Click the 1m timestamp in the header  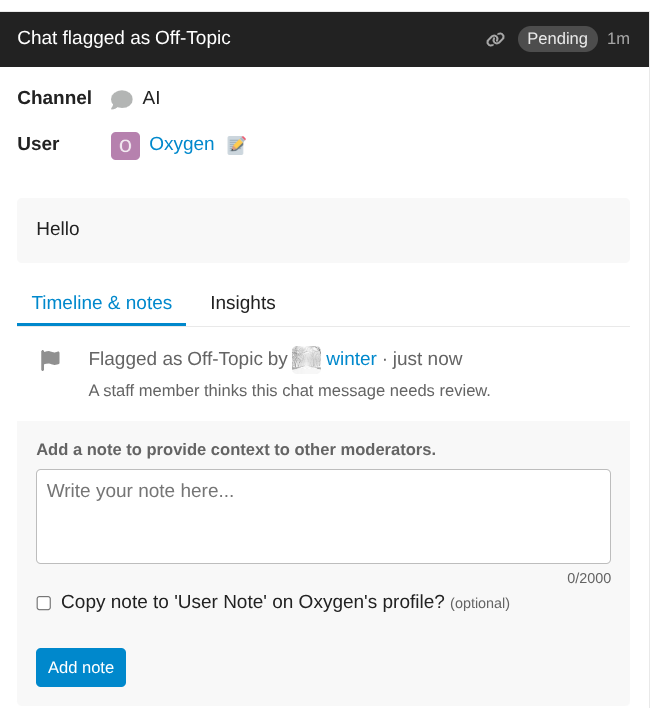pos(618,39)
